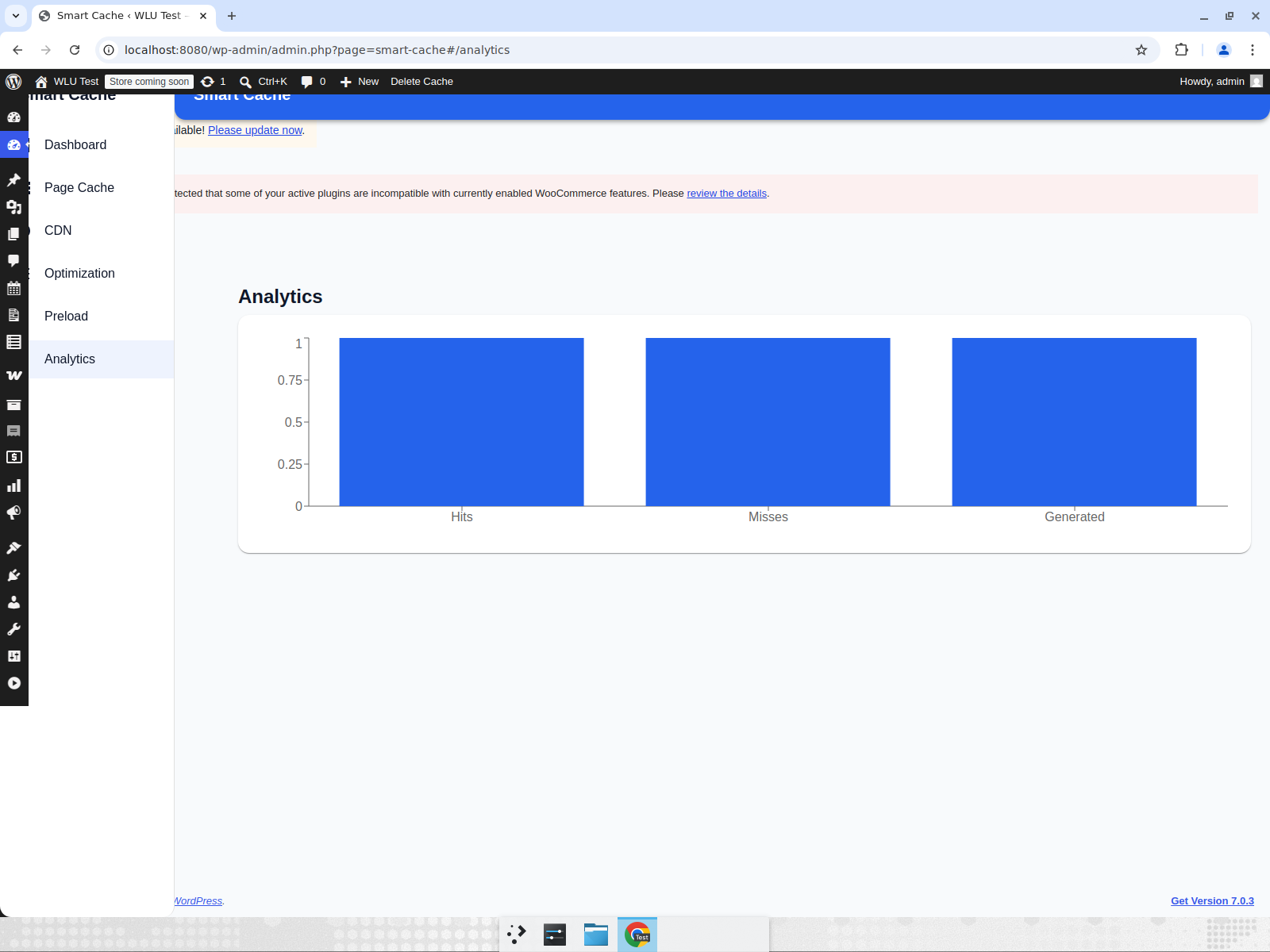Click the Misses bar in the chart
The width and height of the screenshot is (1270, 952).
tap(768, 422)
